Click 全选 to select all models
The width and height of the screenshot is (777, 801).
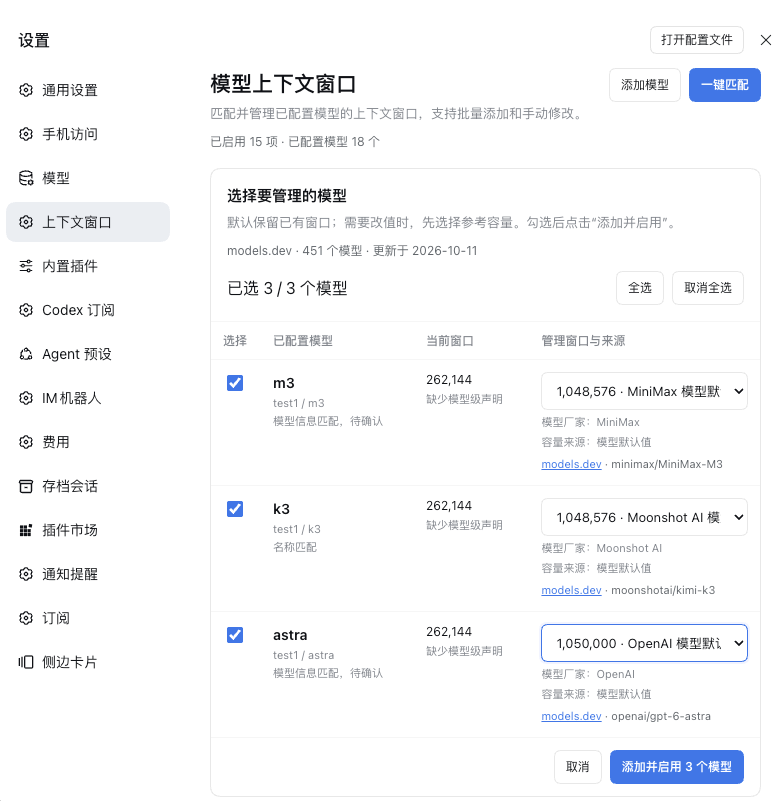tap(640, 288)
